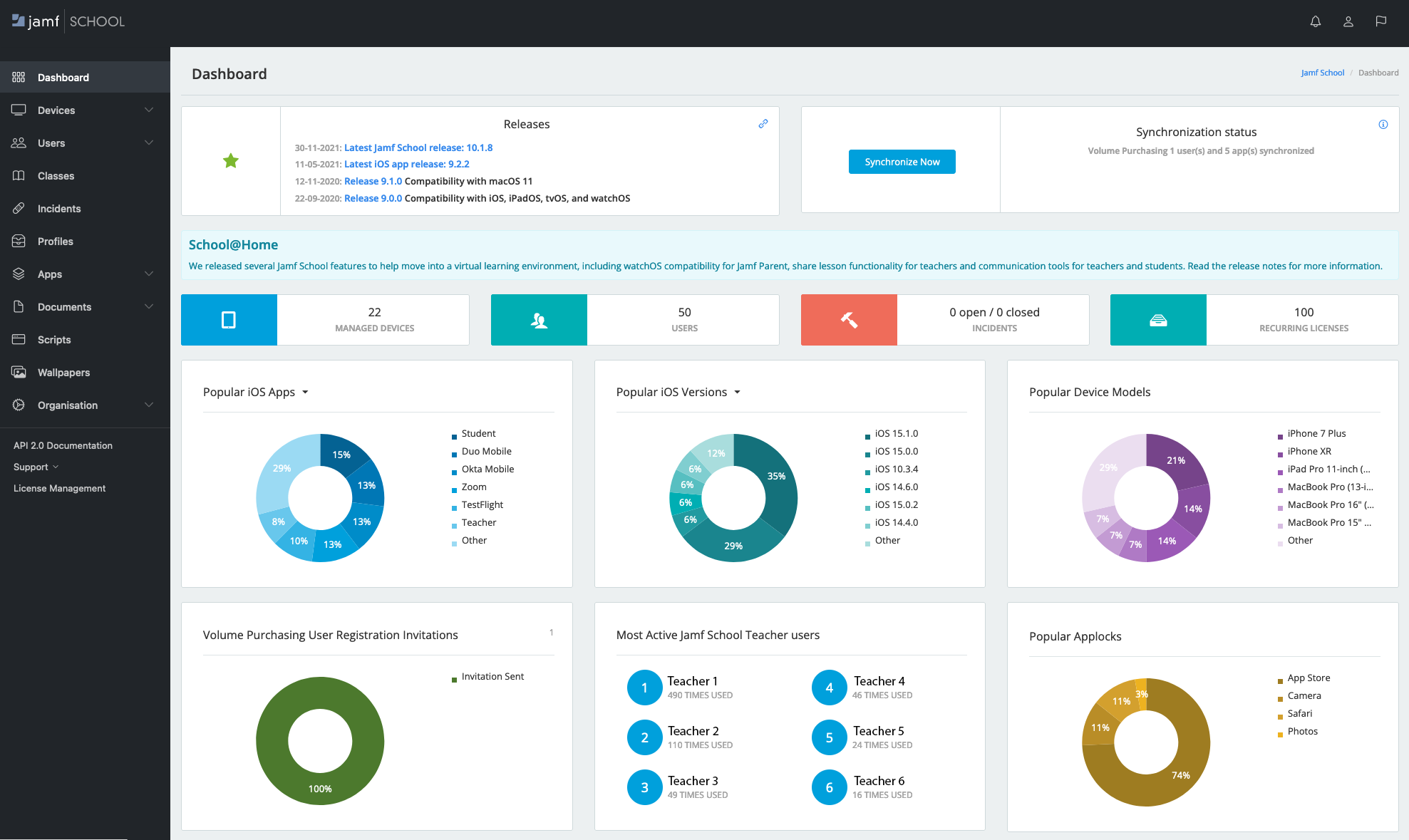The width and height of the screenshot is (1409, 840).
Task: Open Latest Jamf School release 10.1.8 link
Action: pos(418,147)
